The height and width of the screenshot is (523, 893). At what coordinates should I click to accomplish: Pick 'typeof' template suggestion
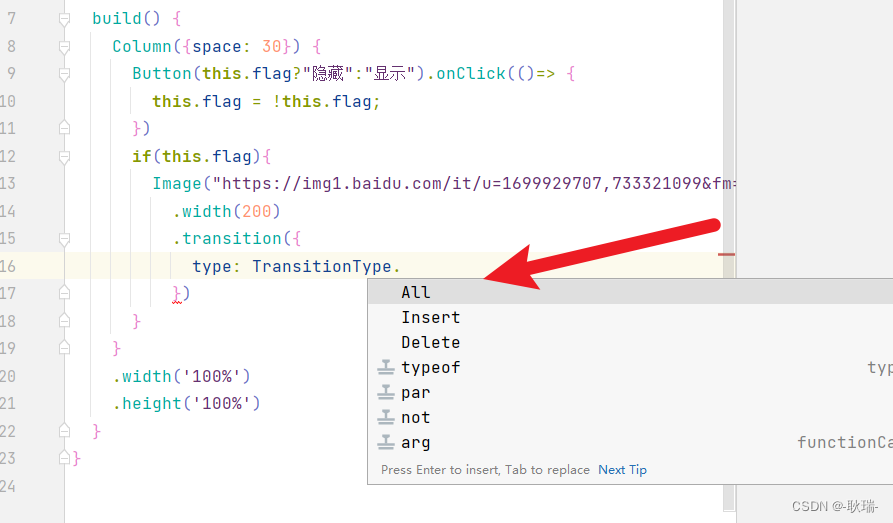[630, 367]
